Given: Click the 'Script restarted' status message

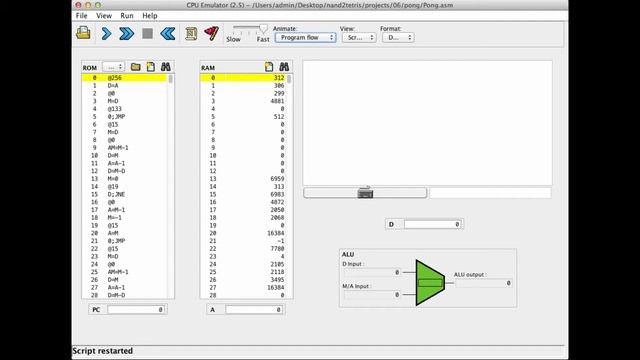Looking at the screenshot, I should click(102, 351).
